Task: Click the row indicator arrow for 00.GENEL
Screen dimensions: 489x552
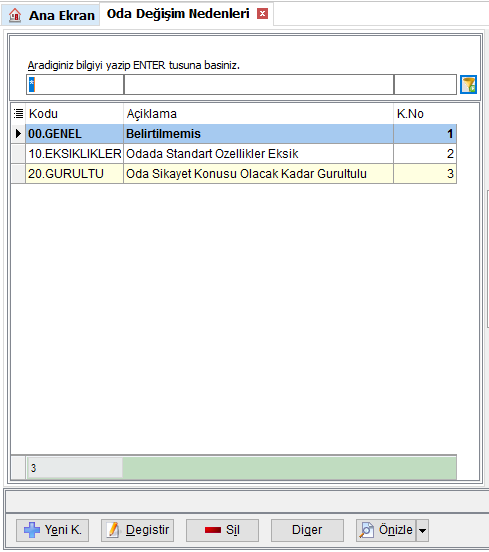Action: click(18, 133)
